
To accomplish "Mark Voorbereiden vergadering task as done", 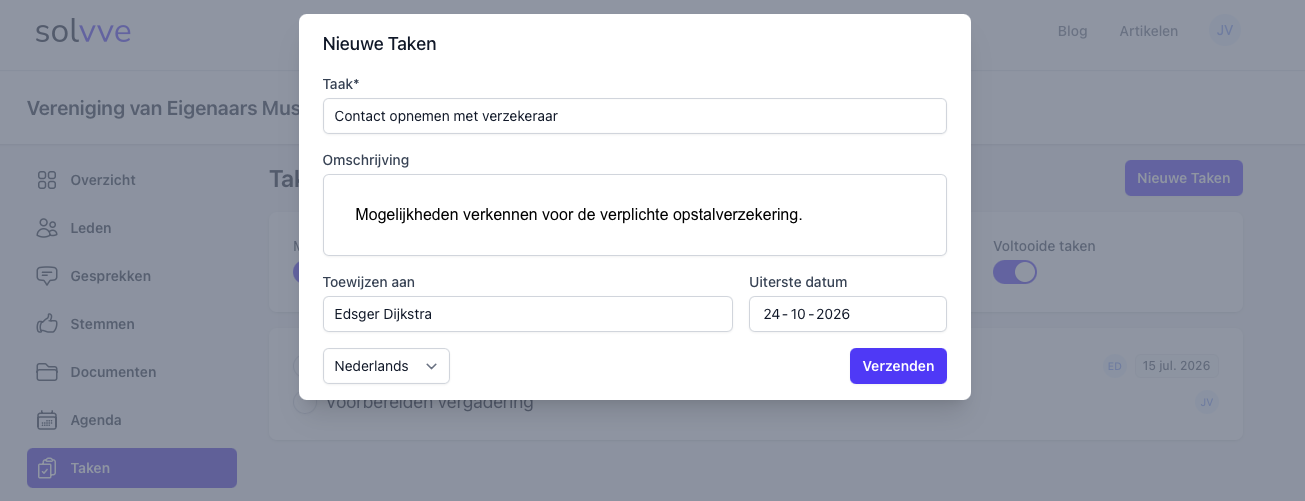I will [x=304, y=403].
